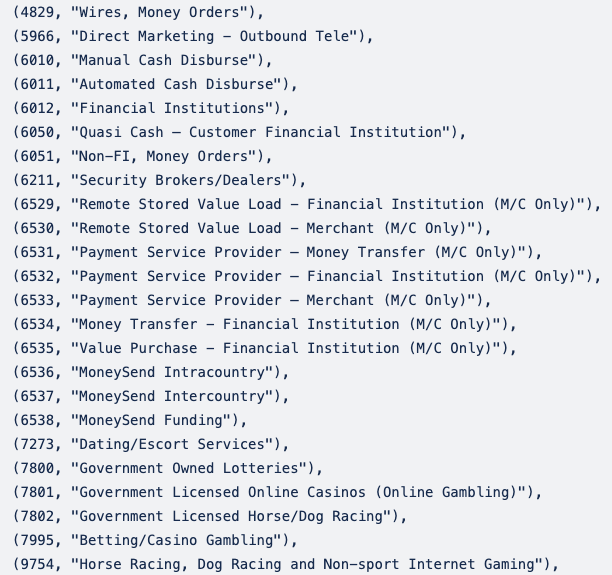The height and width of the screenshot is (575, 612).
Task: Place cursor on Automated Cash Disburse line
Action: [155, 84]
